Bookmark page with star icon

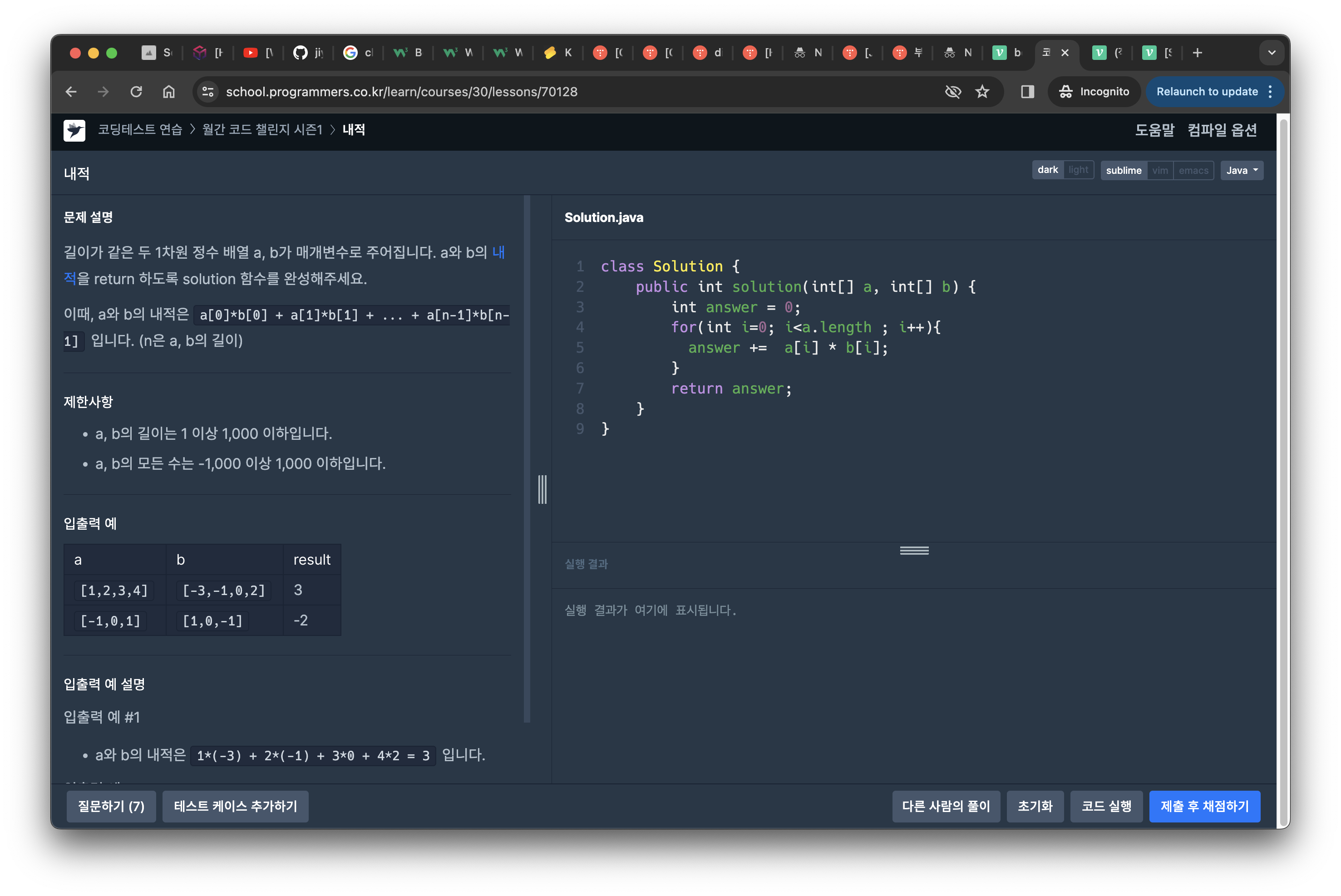click(981, 91)
